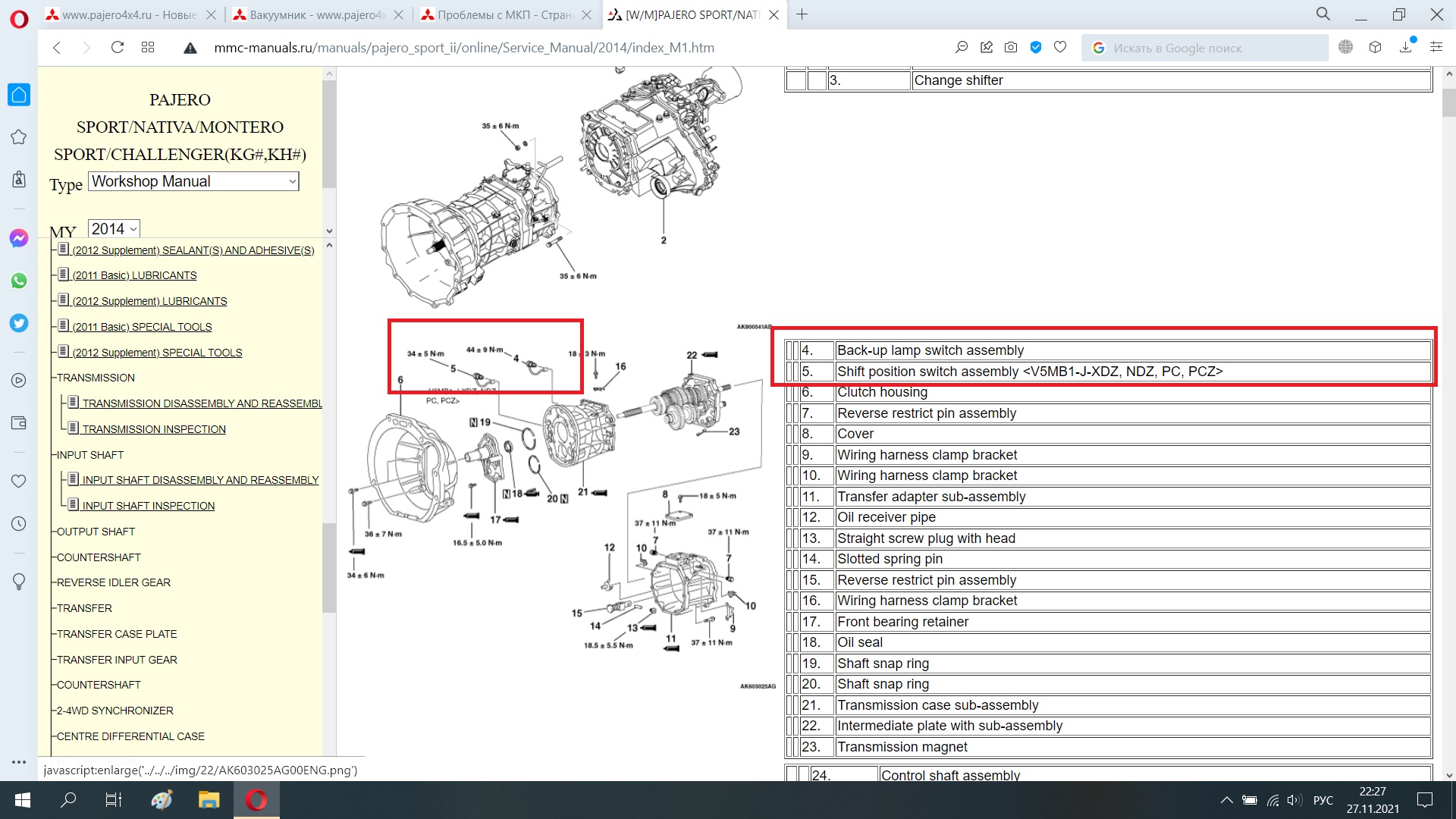The image size is (1456, 819).
Task: Go back to the previous page
Action: (x=57, y=48)
